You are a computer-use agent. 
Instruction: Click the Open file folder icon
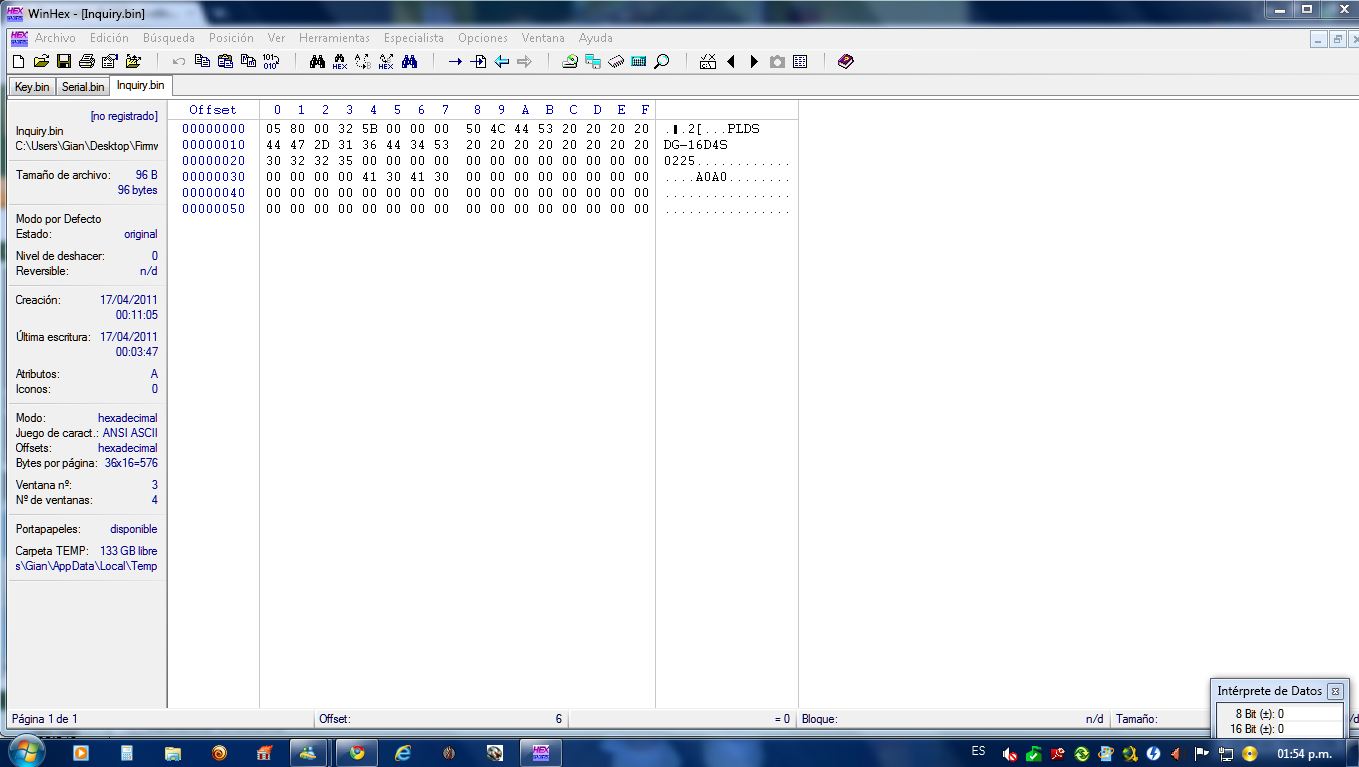tap(41, 62)
